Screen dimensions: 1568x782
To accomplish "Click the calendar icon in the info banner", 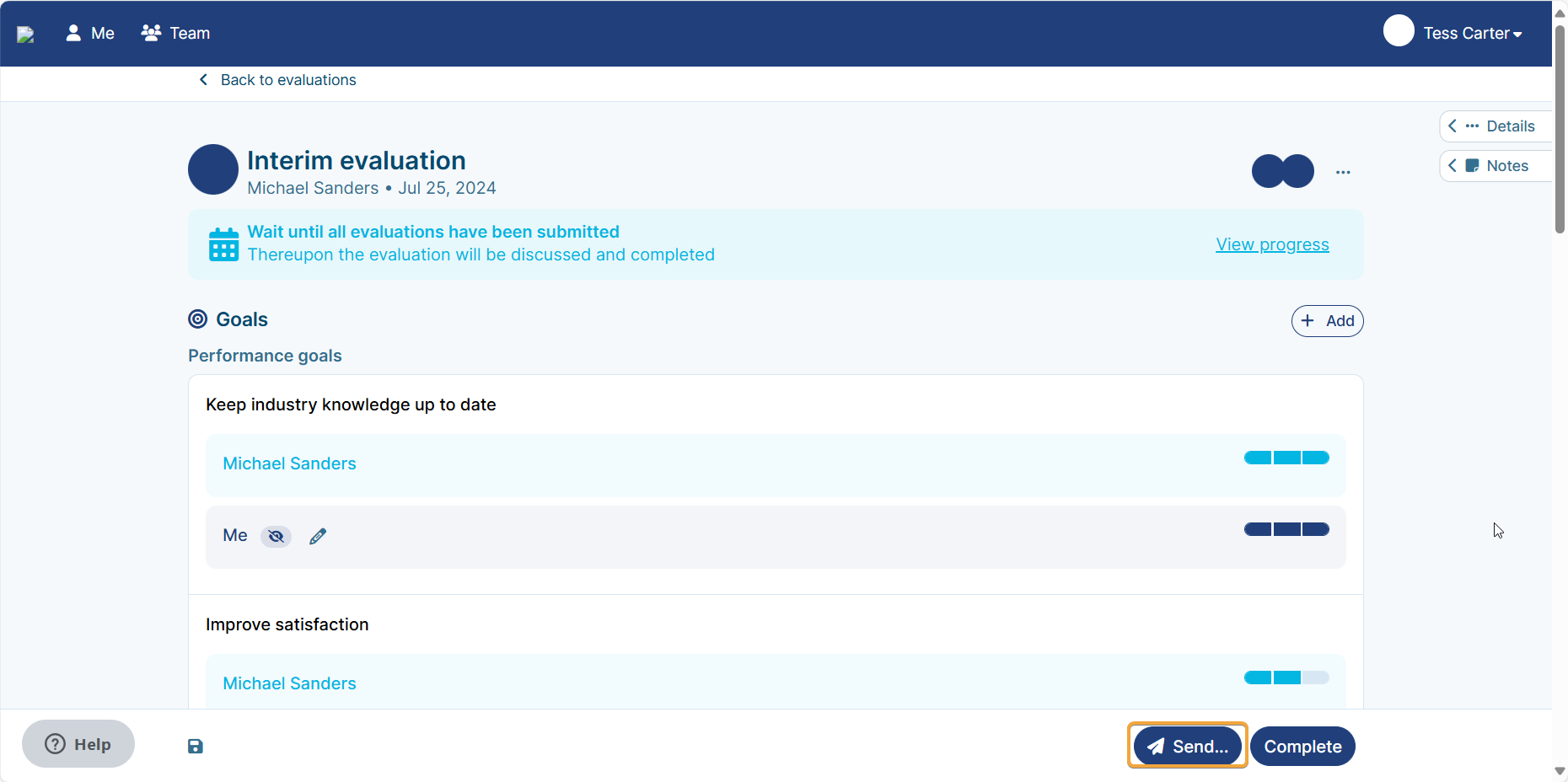I will (223, 244).
